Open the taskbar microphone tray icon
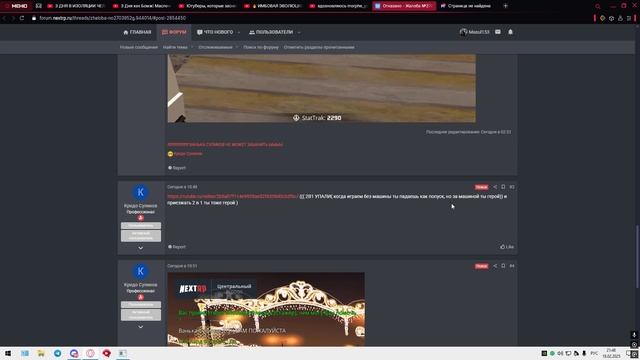This screenshot has width=640, height=360. [584, 353]
